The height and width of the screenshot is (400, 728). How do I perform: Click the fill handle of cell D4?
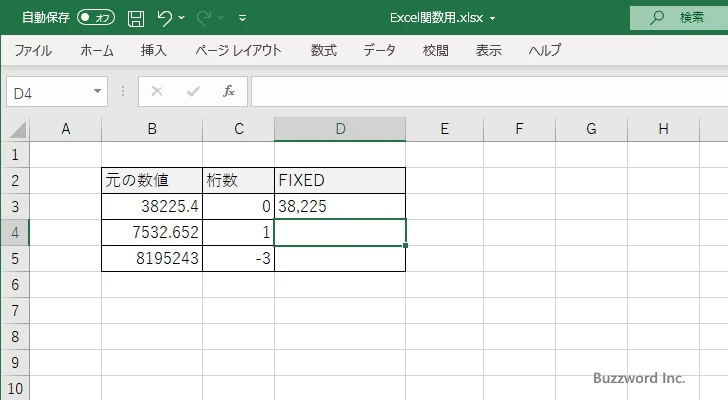tap(405, 245)
